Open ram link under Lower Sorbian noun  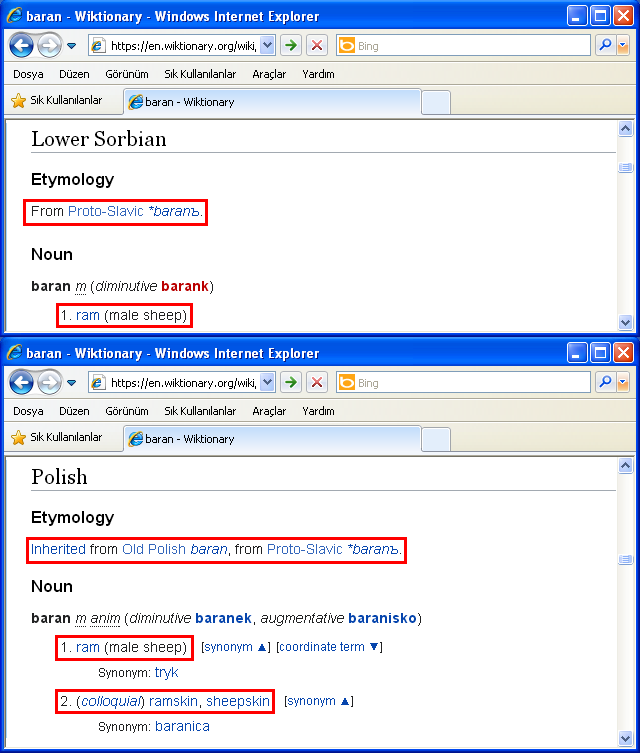point(88,316)
